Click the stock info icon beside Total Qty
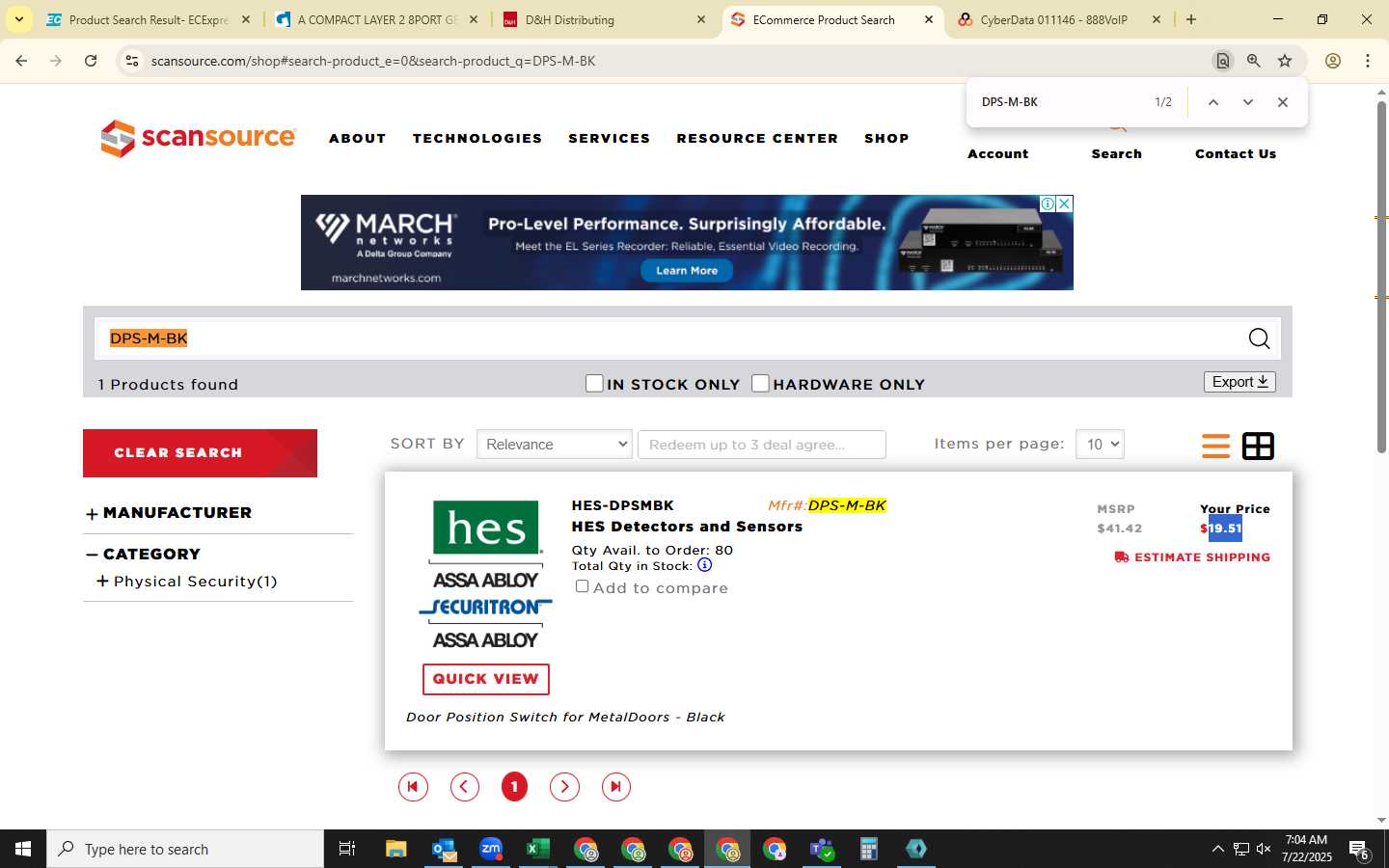 tap(704, 565)
